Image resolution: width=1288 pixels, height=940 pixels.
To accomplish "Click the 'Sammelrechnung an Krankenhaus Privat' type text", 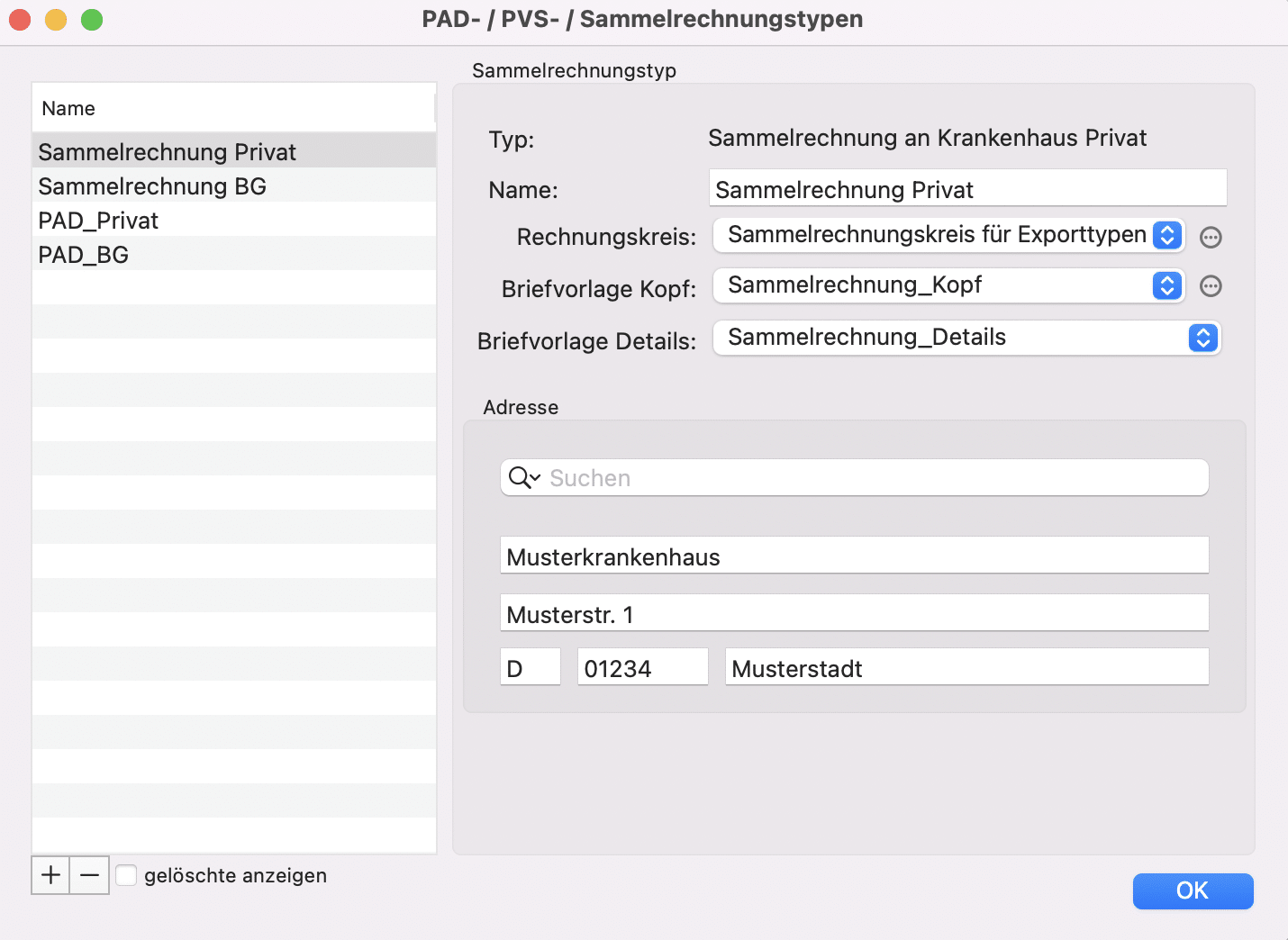I will pos(927,138).
